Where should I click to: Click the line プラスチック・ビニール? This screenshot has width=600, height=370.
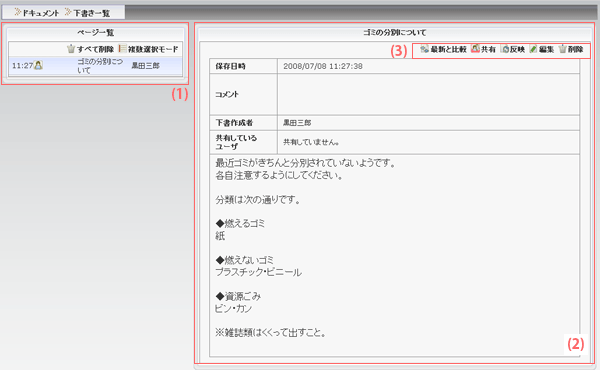258,272
